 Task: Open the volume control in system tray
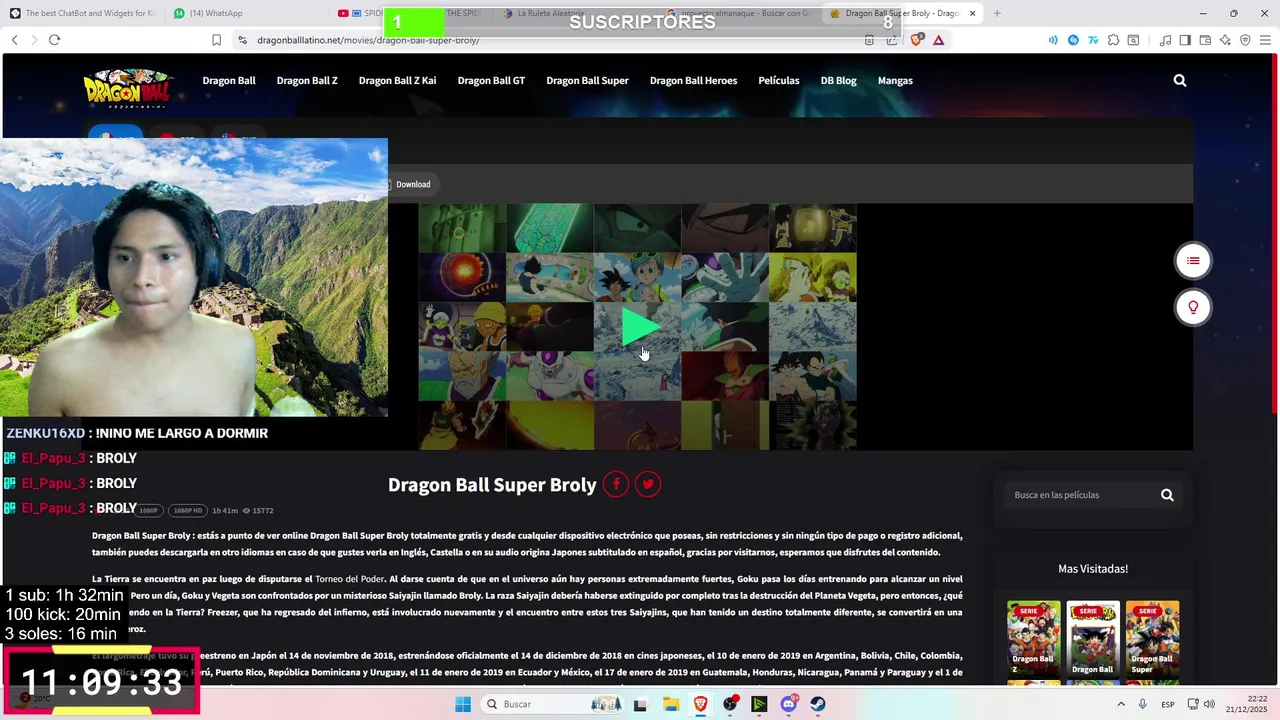(1209, 704)
